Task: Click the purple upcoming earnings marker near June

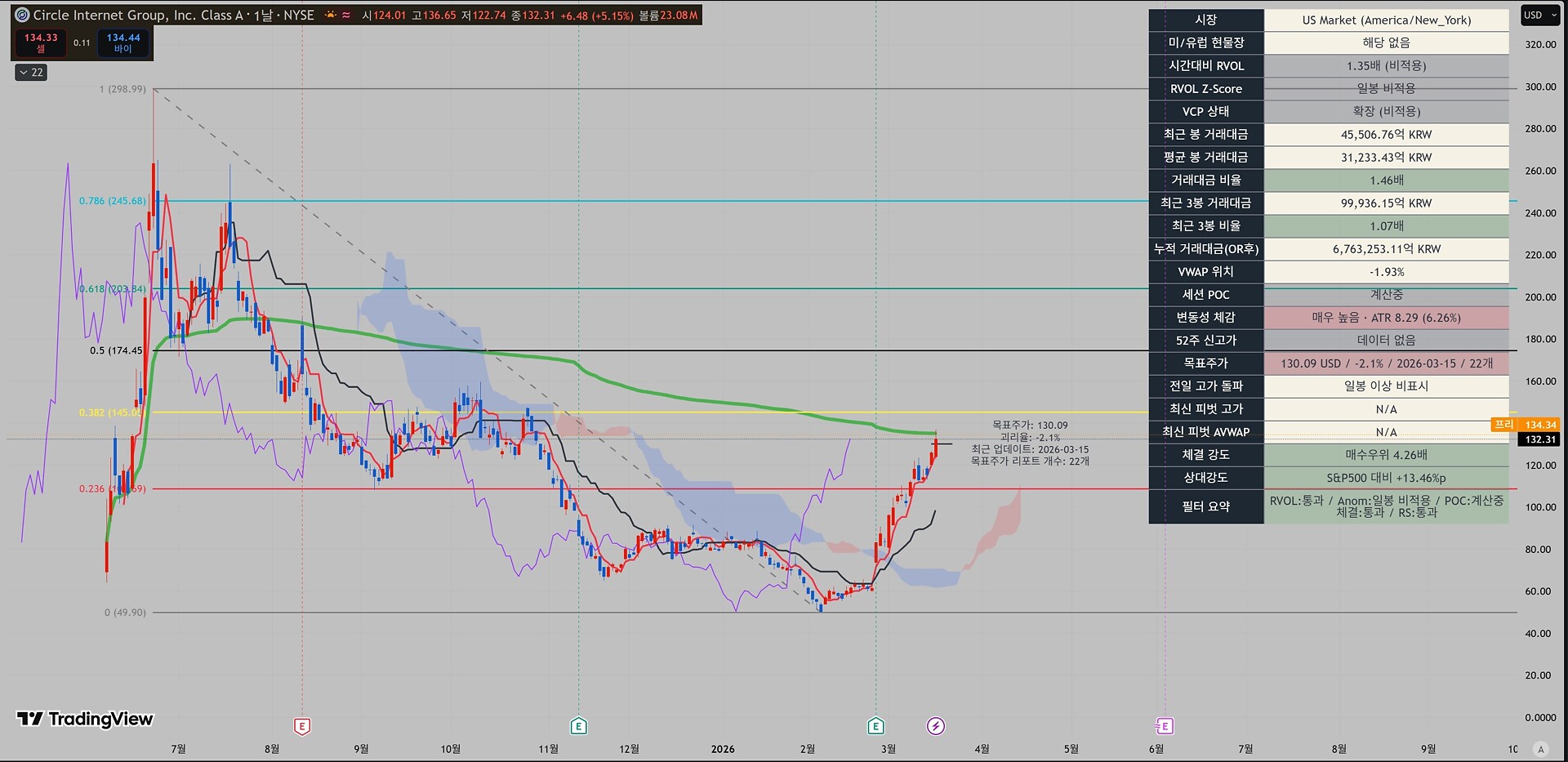Action: (1165, 726)
